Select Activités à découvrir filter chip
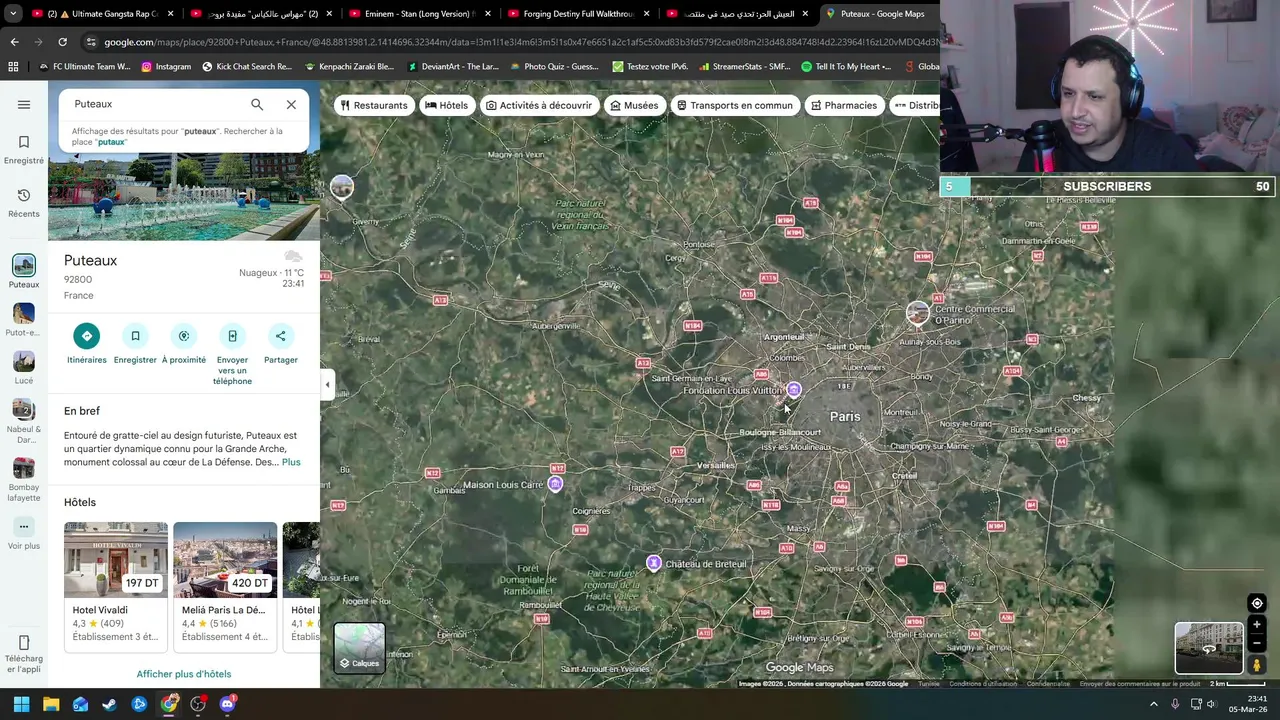This screenshot has width=1280, height=720. pyautogui.click(x=539, y=105)
